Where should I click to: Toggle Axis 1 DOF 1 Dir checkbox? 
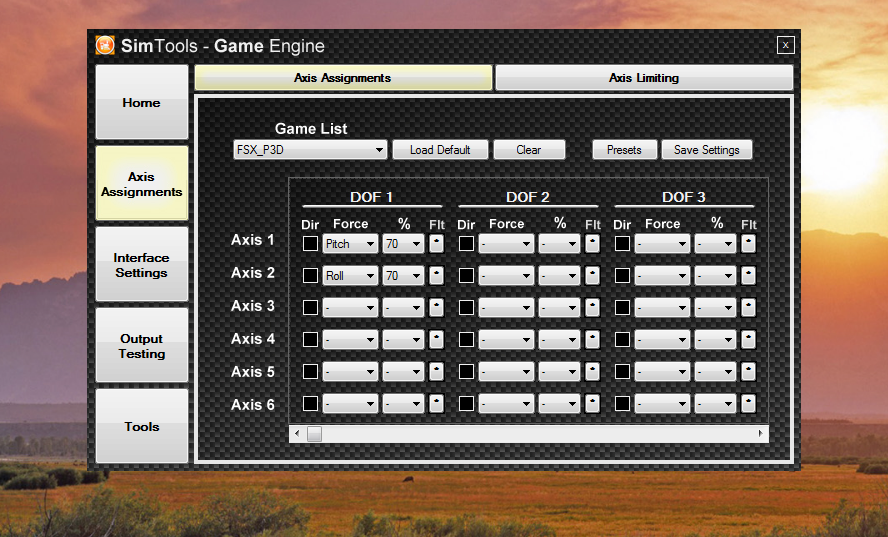pyautogui.click(x=310, y=244)
